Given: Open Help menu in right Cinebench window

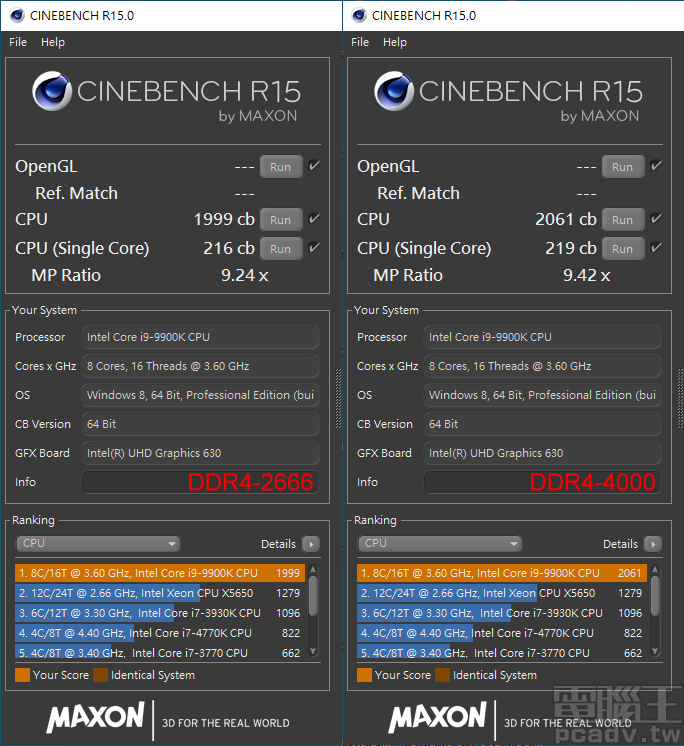Looking at the screenshot, I should click(395, 42).
